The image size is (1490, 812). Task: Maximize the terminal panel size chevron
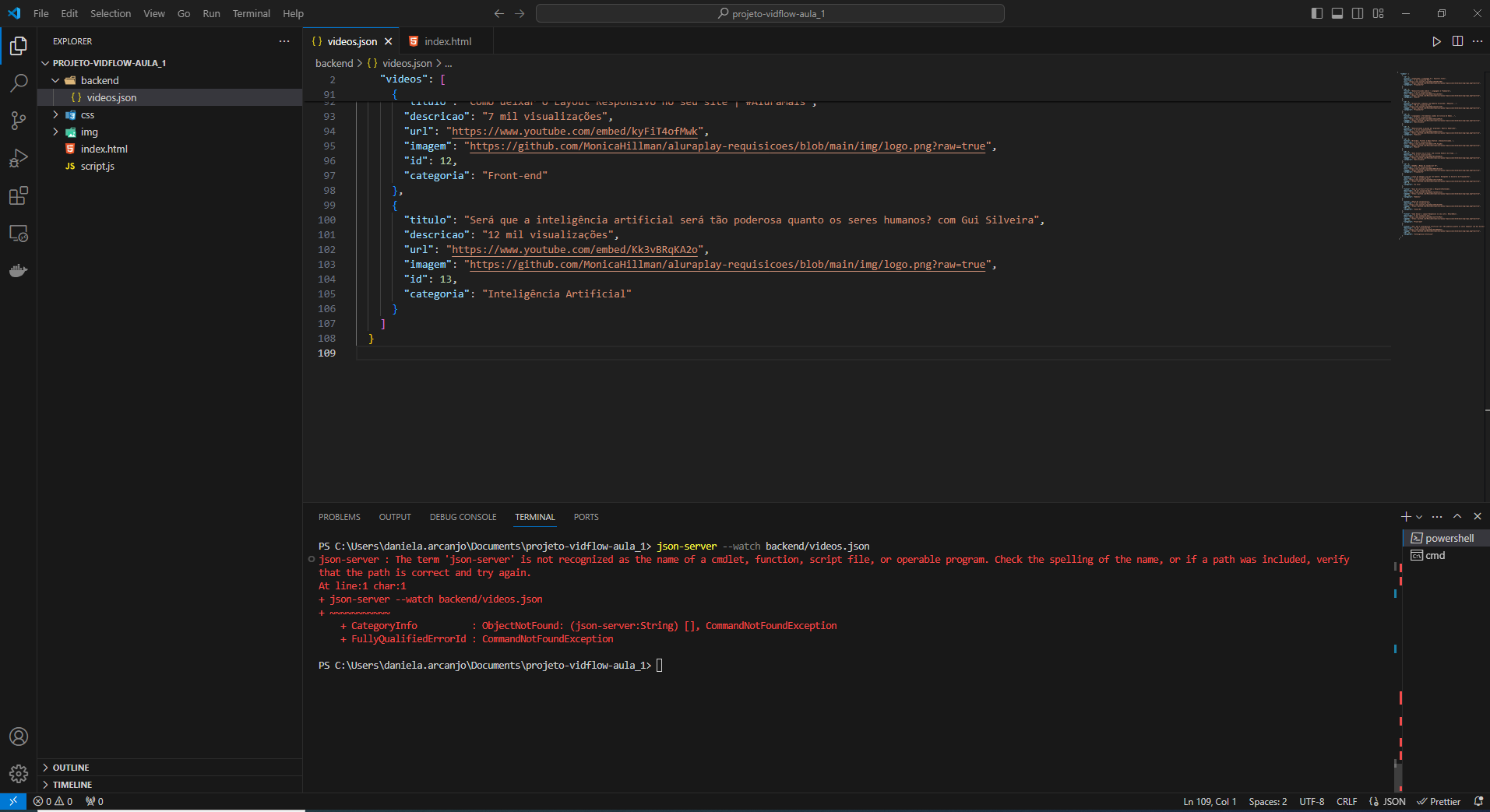pos(1457,517)
